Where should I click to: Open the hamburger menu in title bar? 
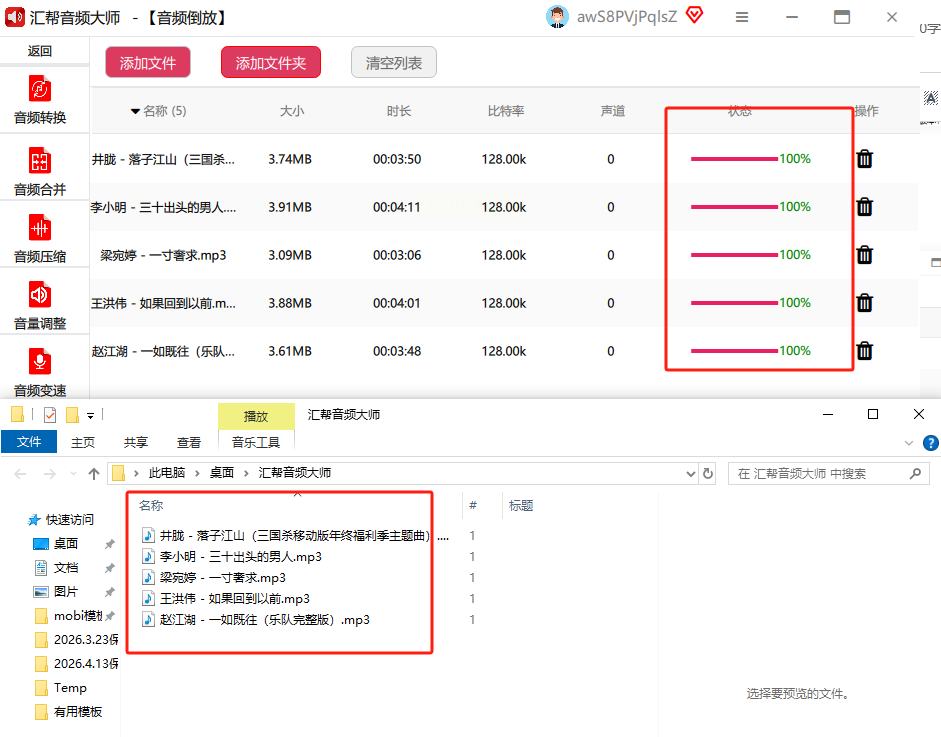(742, 17)
